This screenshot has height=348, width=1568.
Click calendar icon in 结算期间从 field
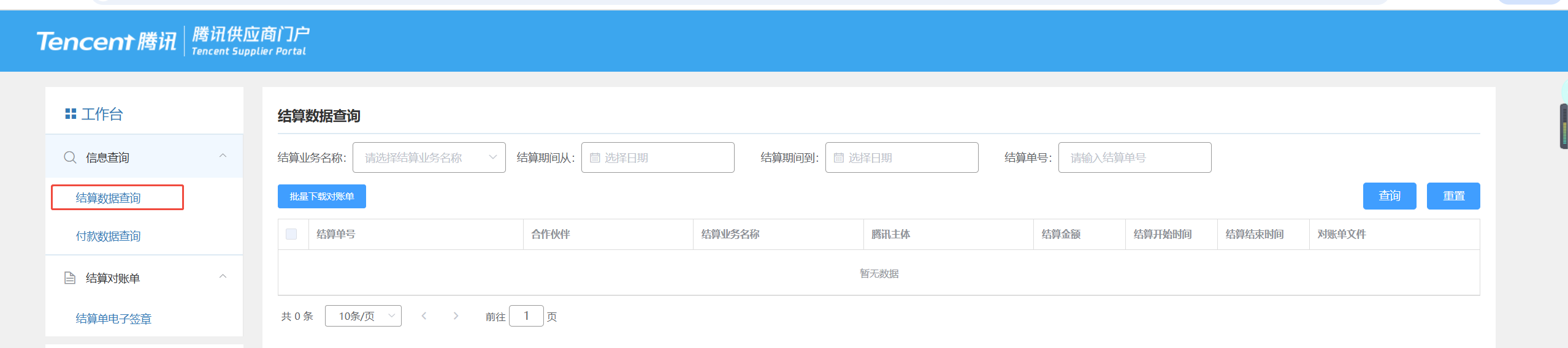pos(595,158)
